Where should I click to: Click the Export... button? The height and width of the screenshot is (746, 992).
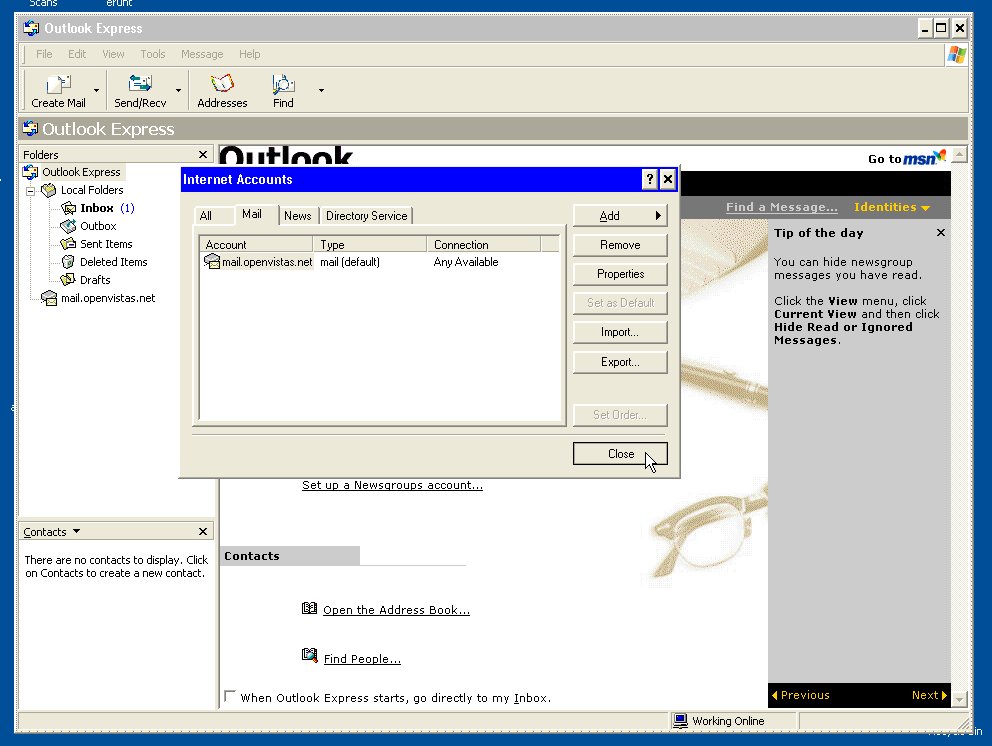(x=620, y=362)
